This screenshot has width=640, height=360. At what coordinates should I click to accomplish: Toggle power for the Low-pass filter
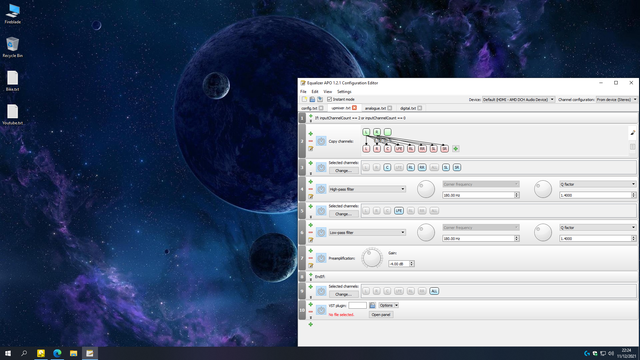[321, 232]
